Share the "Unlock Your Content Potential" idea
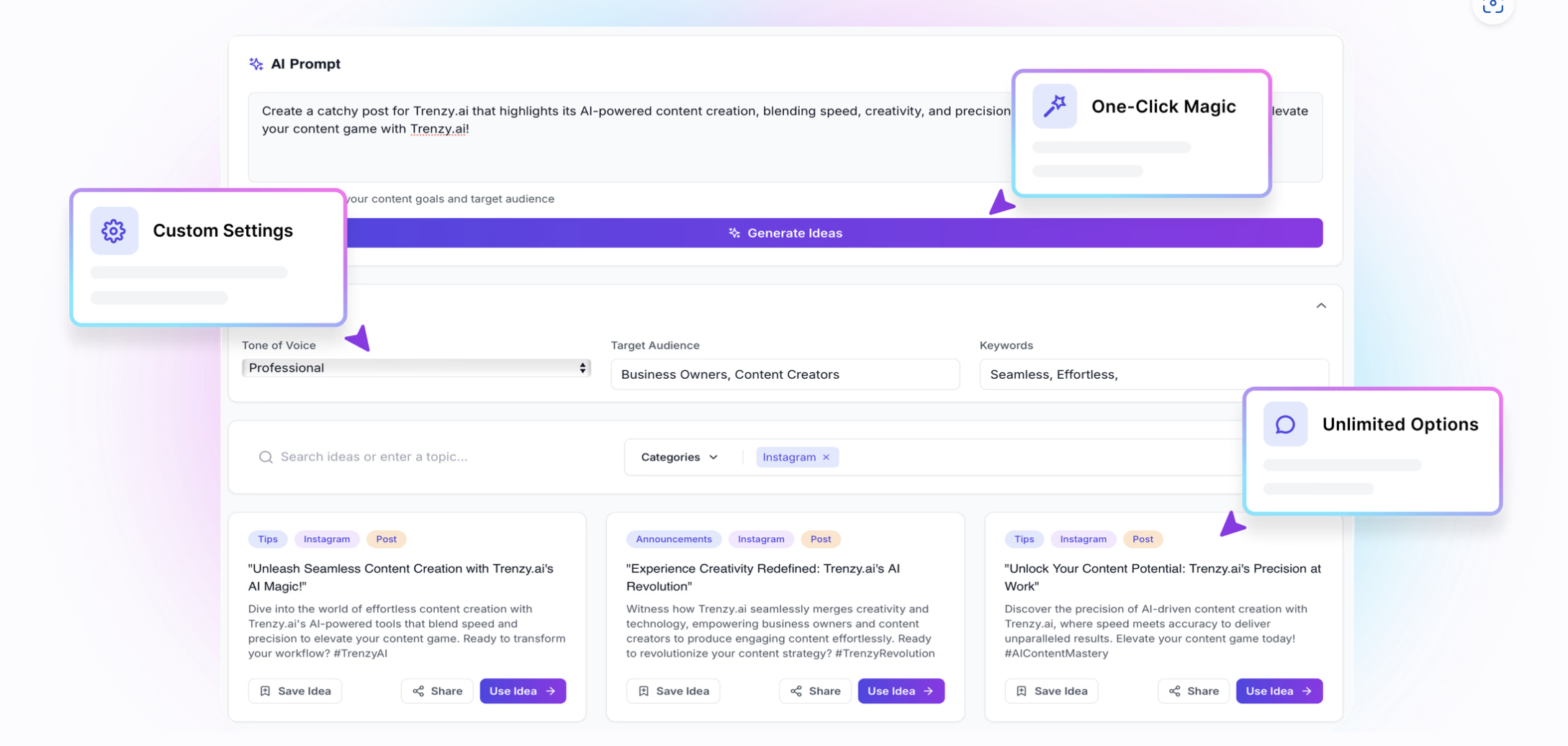1568x746 pixels. (1194, 691)
